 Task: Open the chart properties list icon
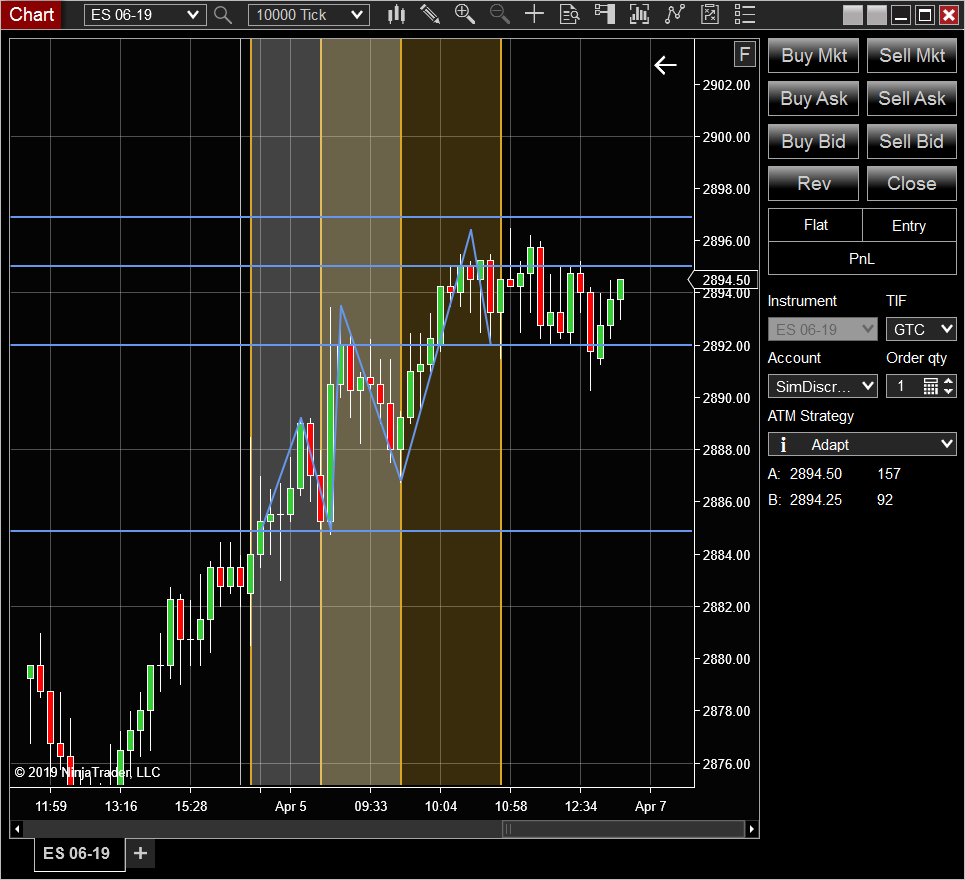(x=745, y=14)
